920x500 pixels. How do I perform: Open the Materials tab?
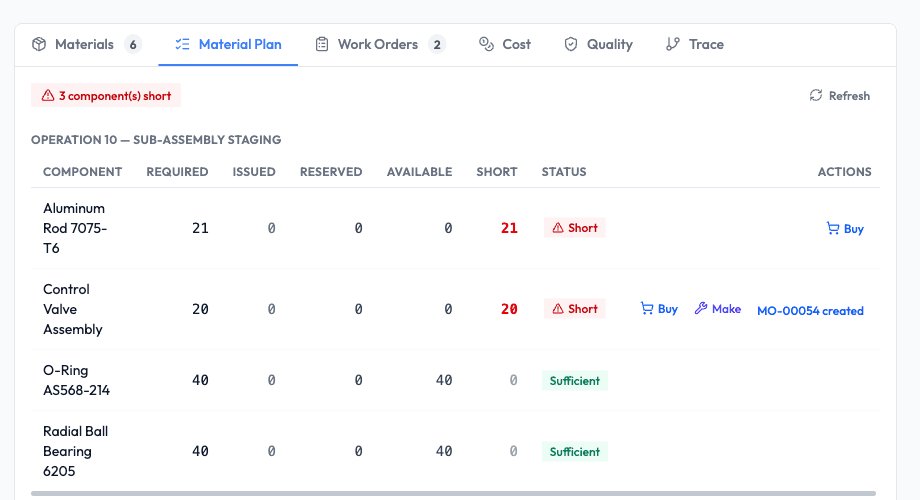(x=87, y=45)
